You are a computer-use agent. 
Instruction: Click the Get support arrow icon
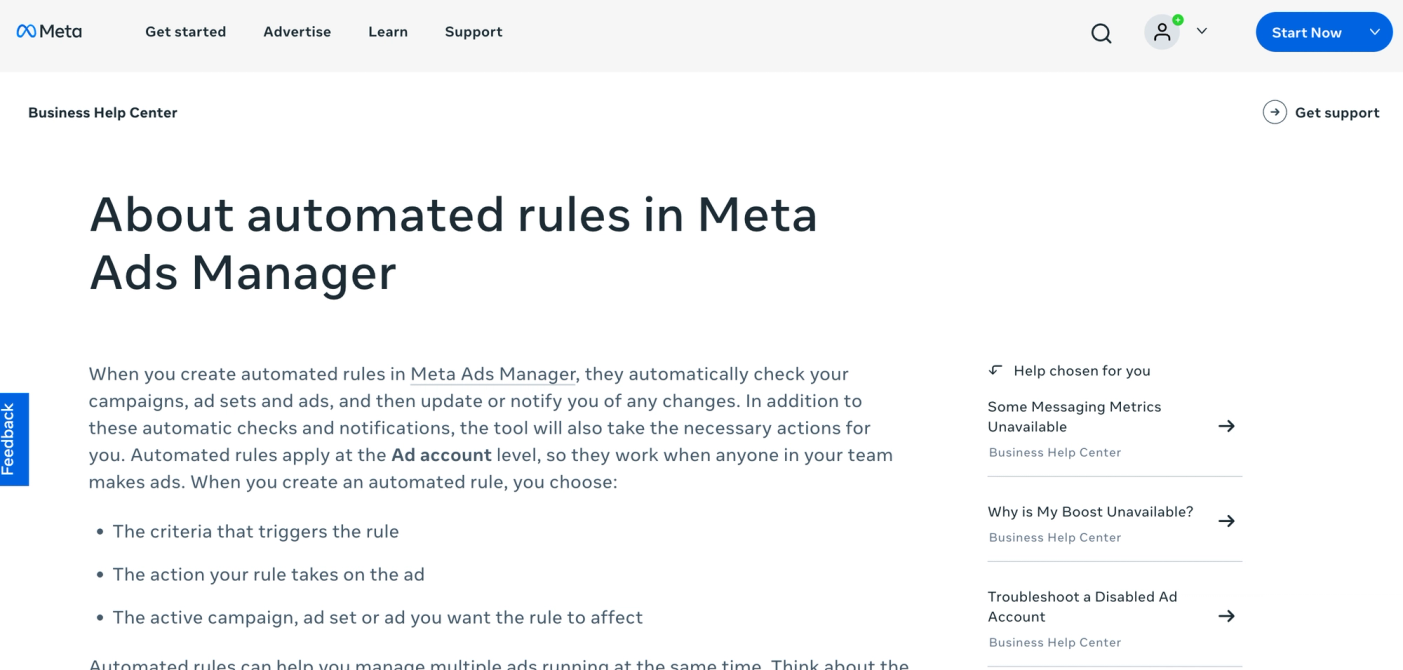(x=1274, y=112)
